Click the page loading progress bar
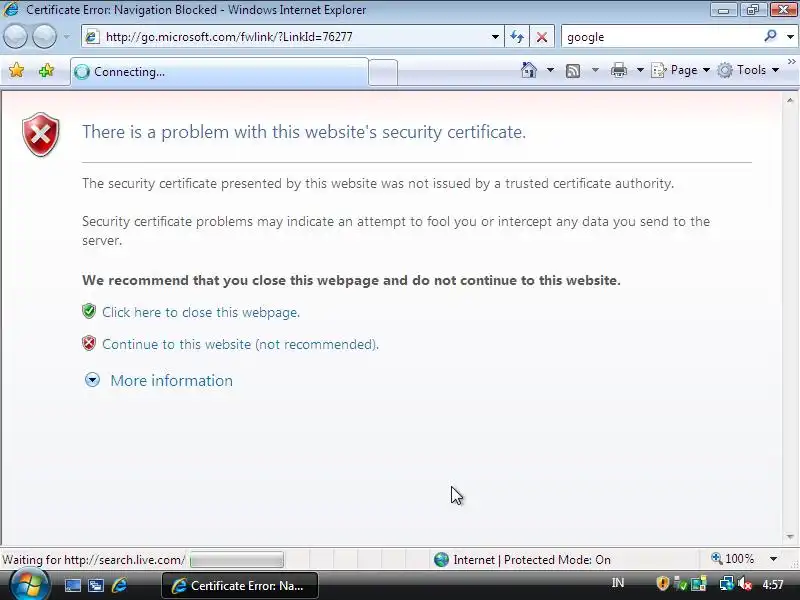 tap(237, 560)
